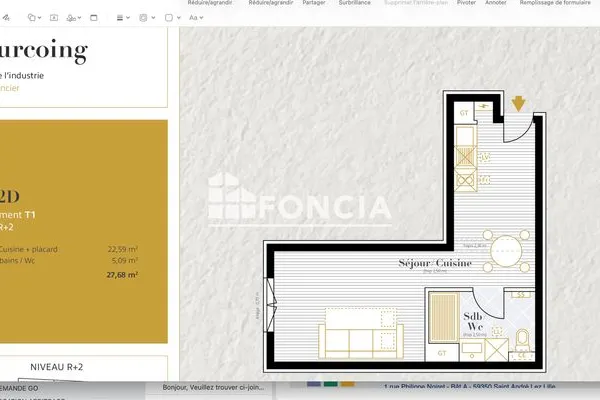Click the dimmed Supprimer l'arrière-plan label

pos(416,3)
